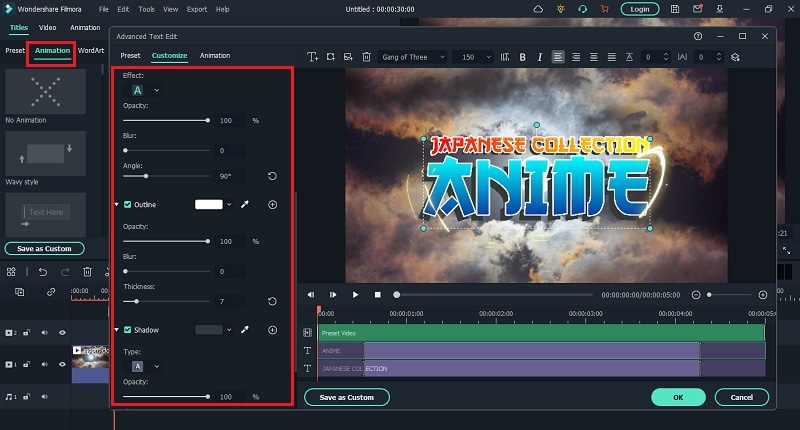
Task: Pick the Outline color with the eyedropper
Action: tap(245, 204)
